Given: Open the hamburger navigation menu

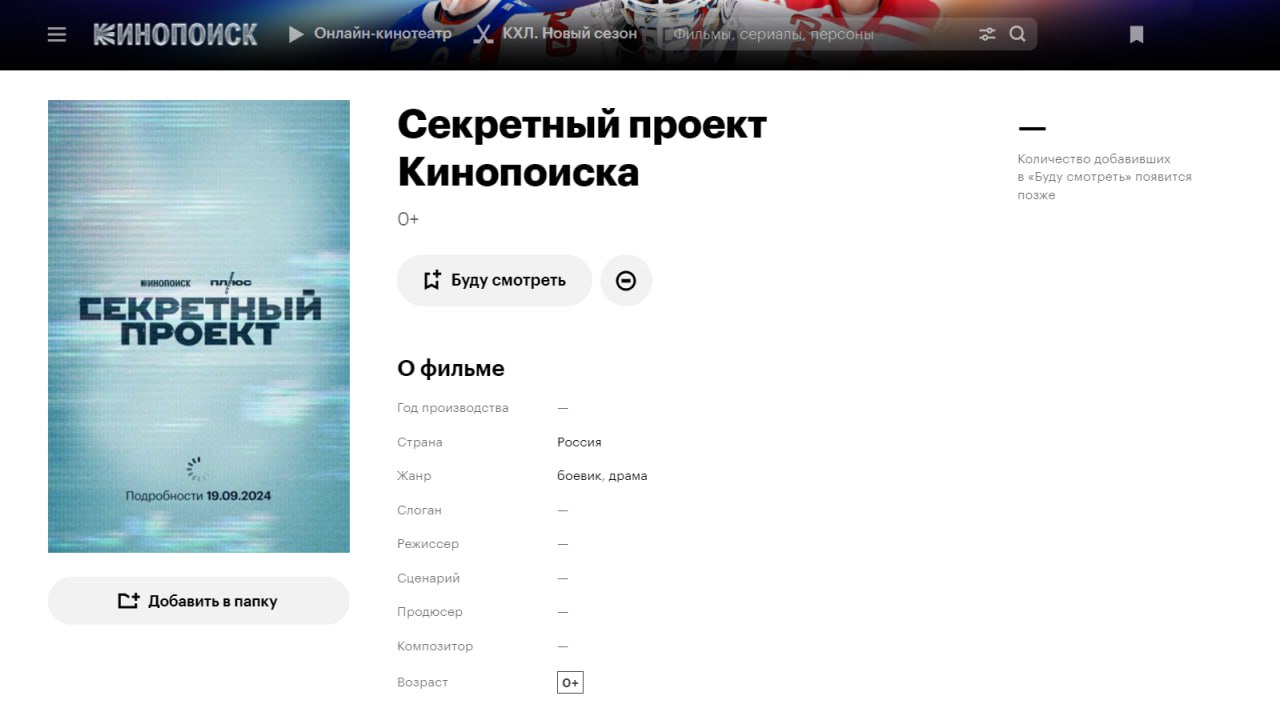Looking at the screenshot, I should tap(57, 34).
